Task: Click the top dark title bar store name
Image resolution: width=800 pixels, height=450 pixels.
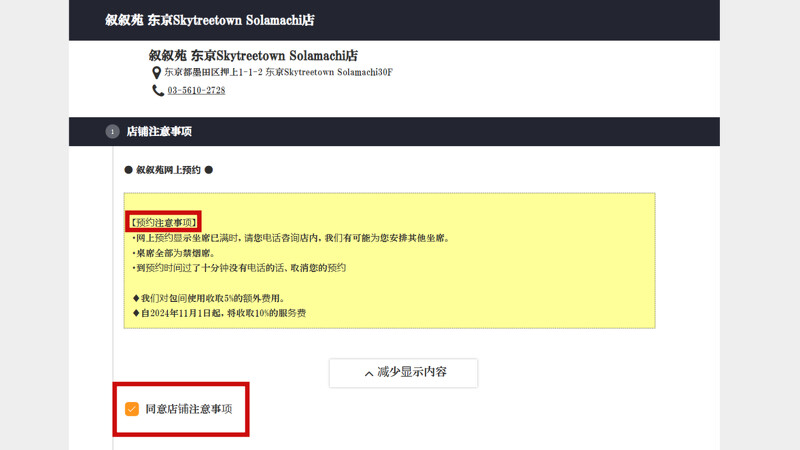Action: tap(209, 20)
